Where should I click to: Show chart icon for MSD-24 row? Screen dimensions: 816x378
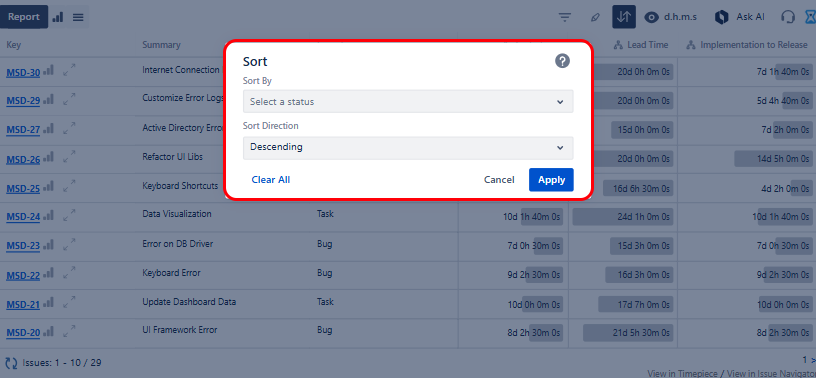(x=48, y=214)
